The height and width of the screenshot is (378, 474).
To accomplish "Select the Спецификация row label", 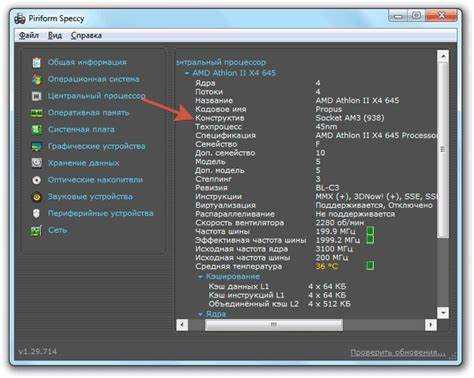I will tap(225, 135).
